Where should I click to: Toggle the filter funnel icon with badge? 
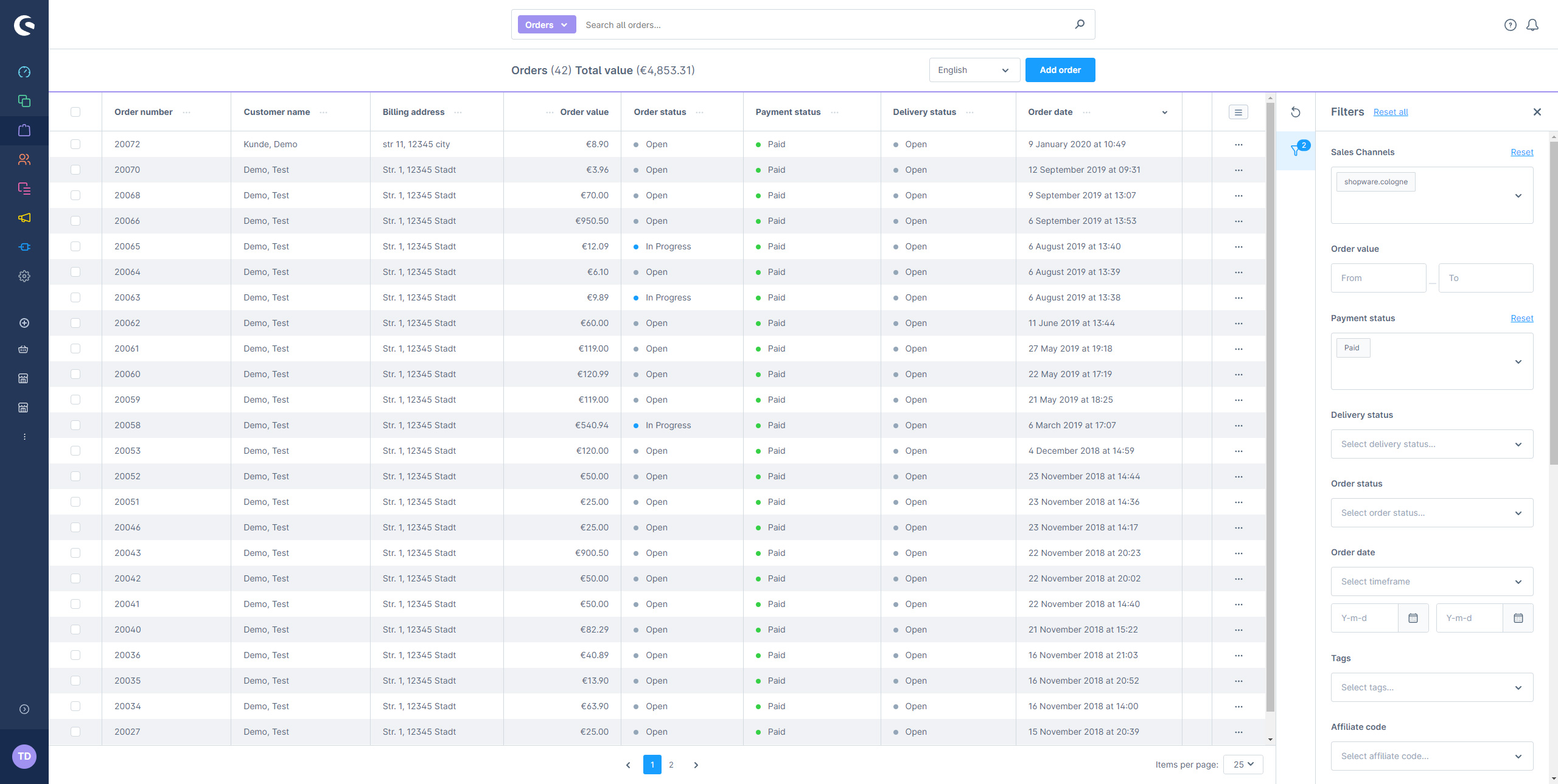point(1296,150)
